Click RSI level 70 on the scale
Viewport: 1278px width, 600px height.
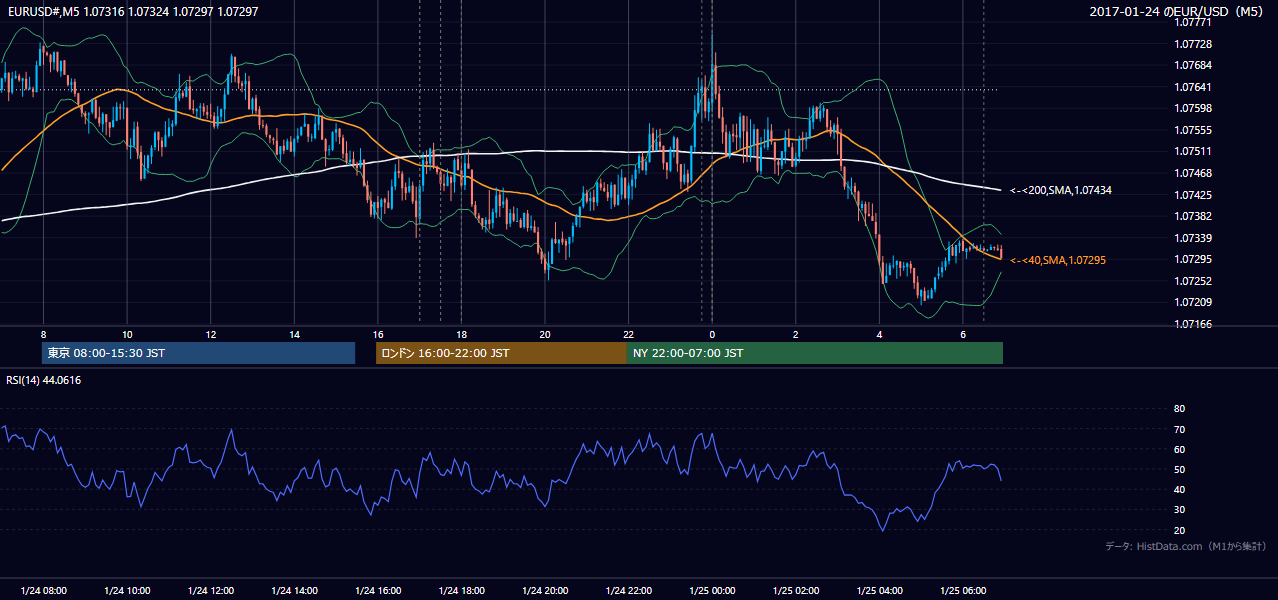coord(1179,429)
